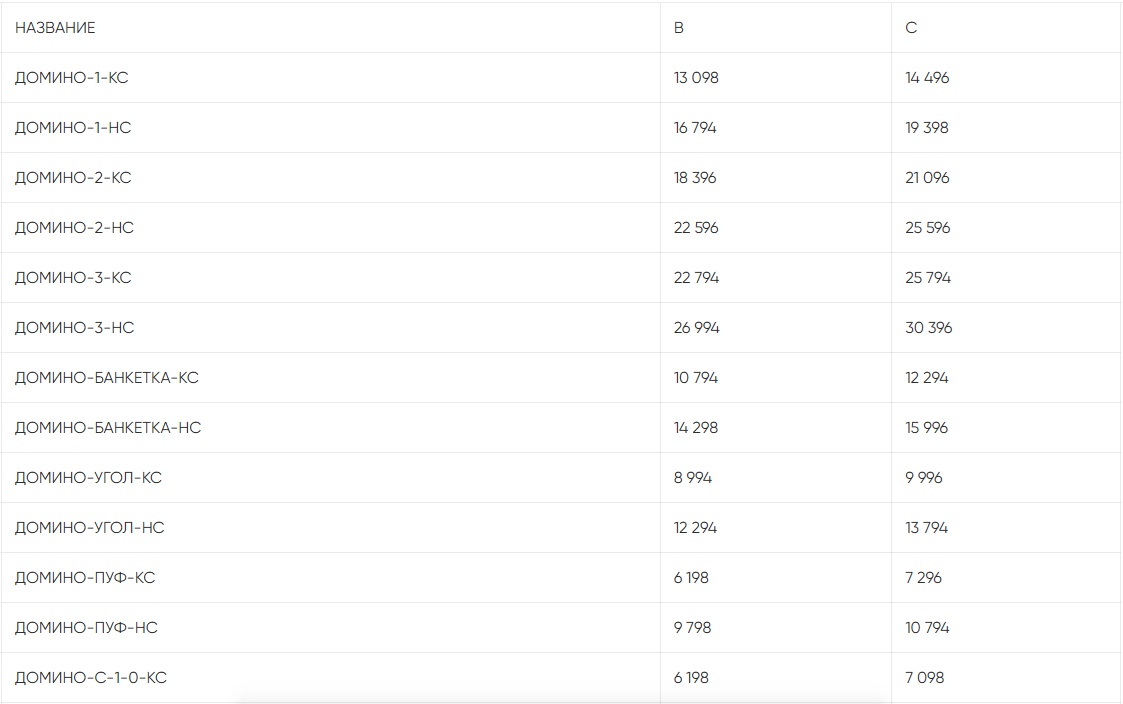1123x704 pixels.
Task: Click the ДОМИНО-2-КС product name
Action: pos(73,178)
